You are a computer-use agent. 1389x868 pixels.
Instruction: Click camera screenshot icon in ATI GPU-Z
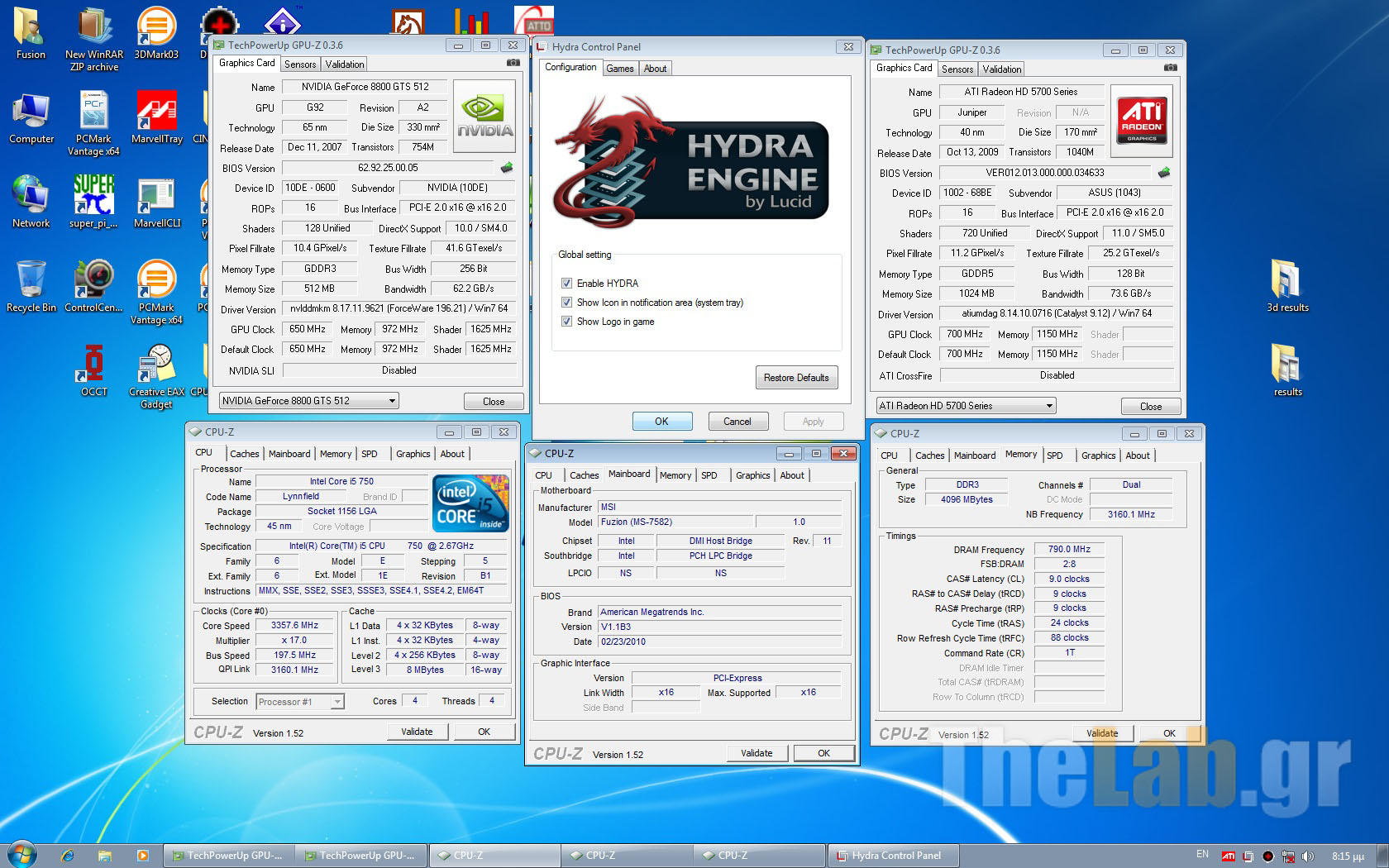[1170, 68]
